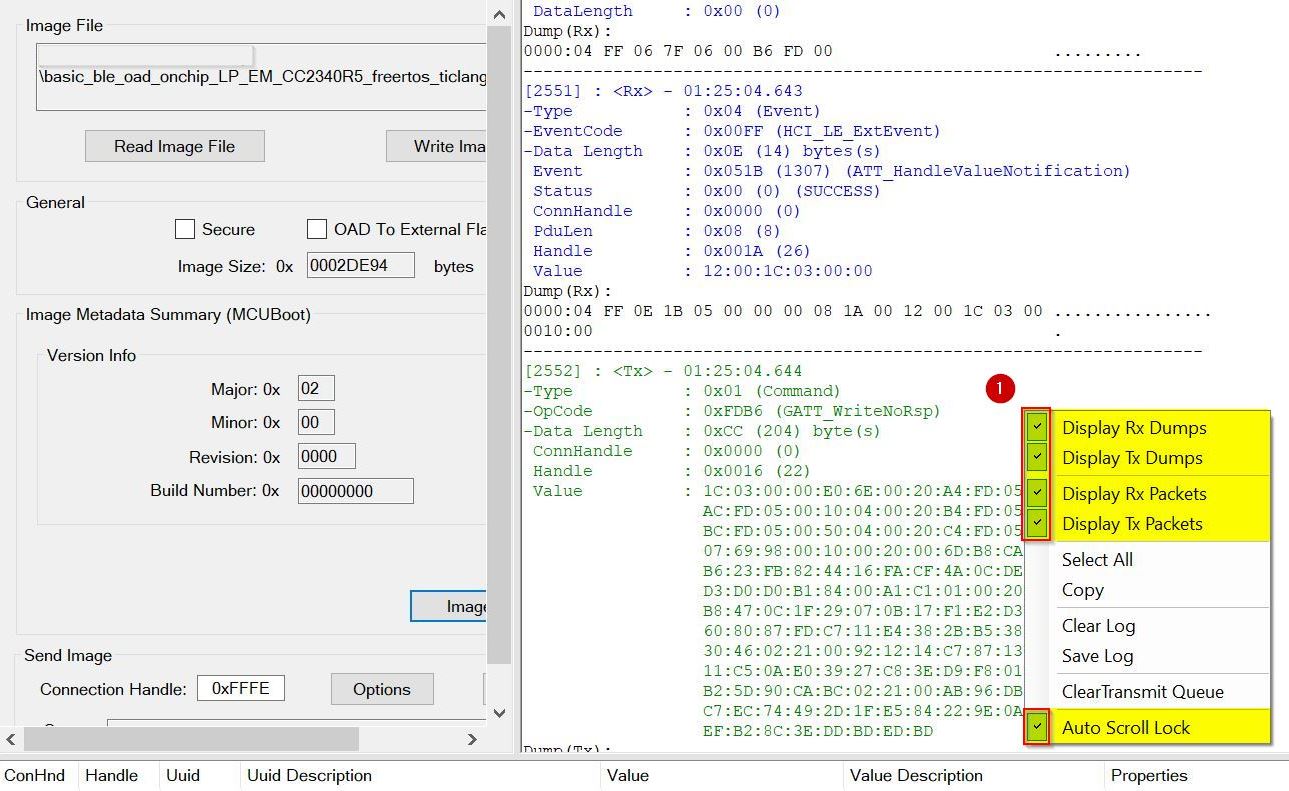Toggle Display Rx Dumps in context menu
This screenshot has height=791, width=1289.
pyautogui.click(x=1133, y=428)
